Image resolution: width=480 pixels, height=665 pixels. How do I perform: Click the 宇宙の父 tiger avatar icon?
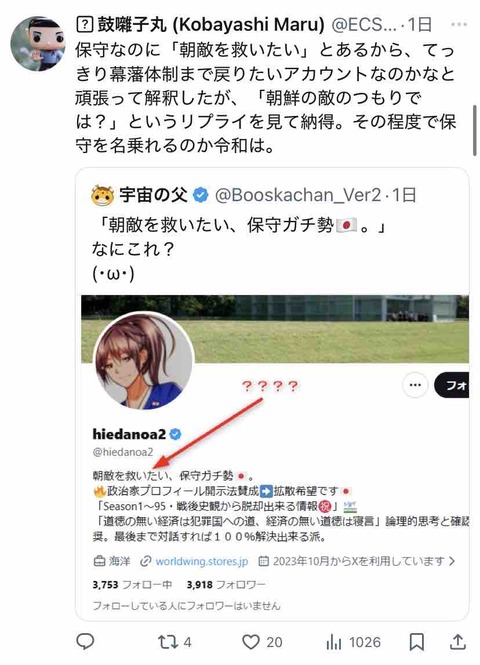tap(102, 196)
